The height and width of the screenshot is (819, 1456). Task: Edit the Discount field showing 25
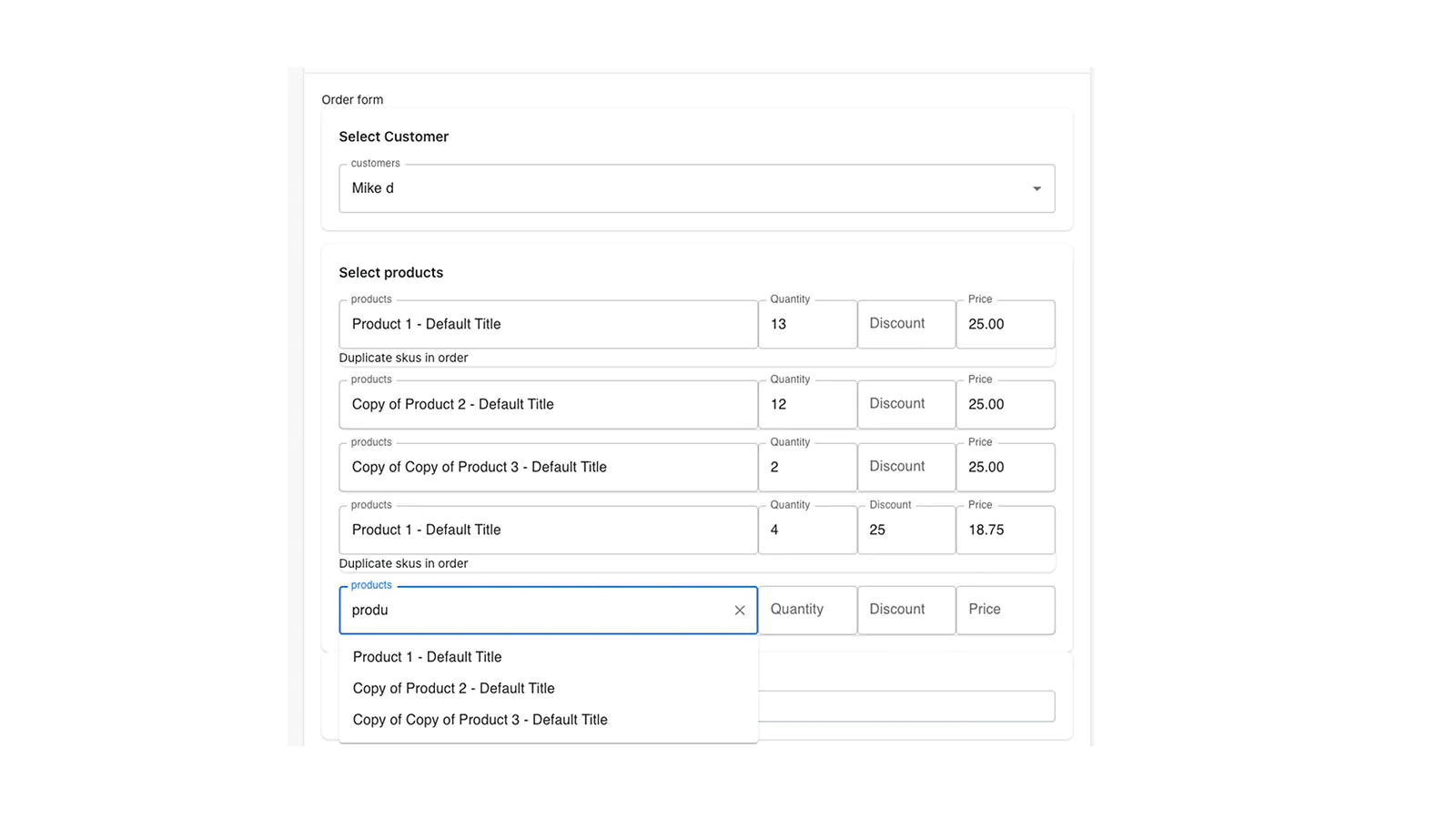[x=906, y=530]
